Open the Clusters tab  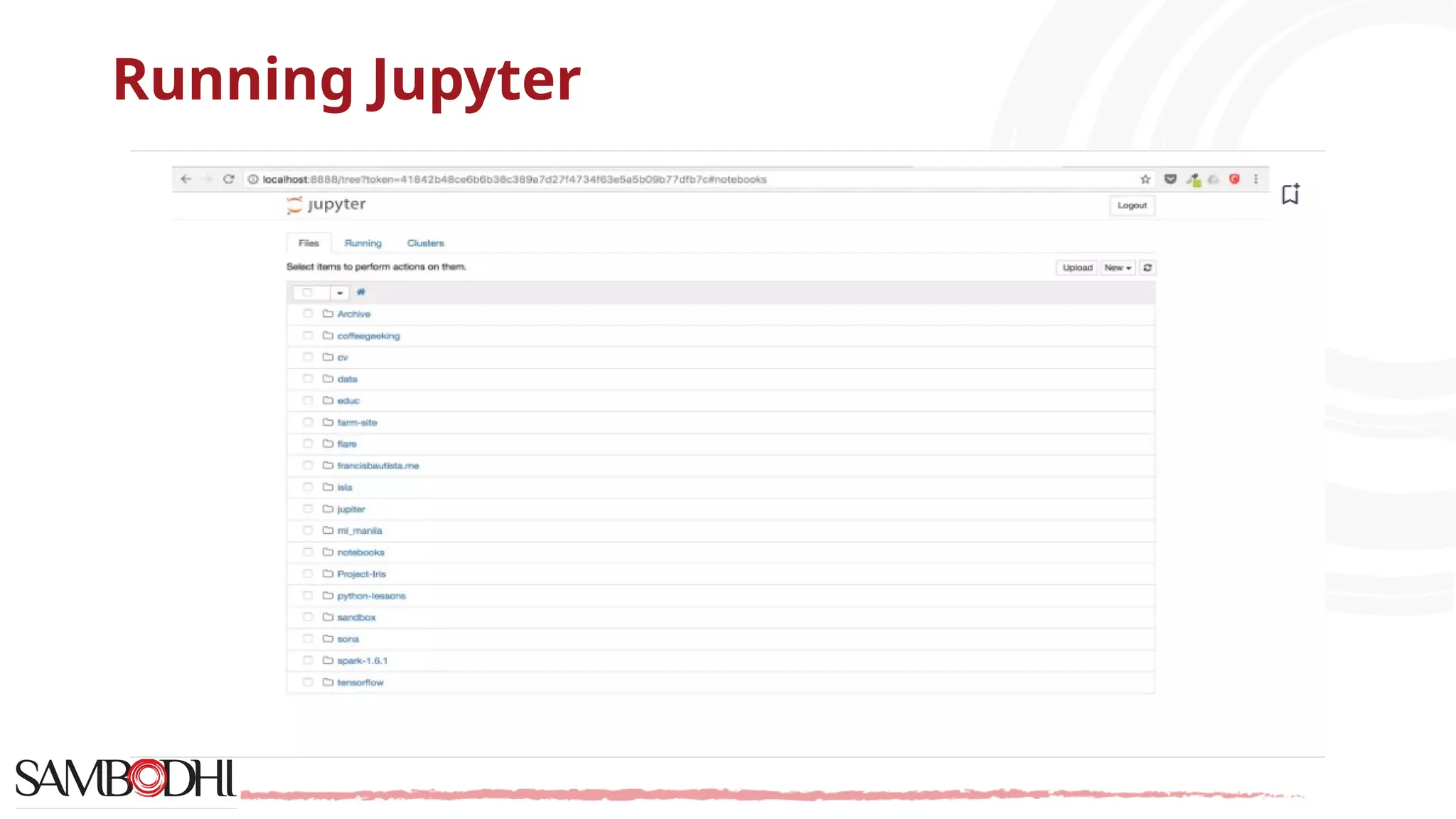pos(425,243)
